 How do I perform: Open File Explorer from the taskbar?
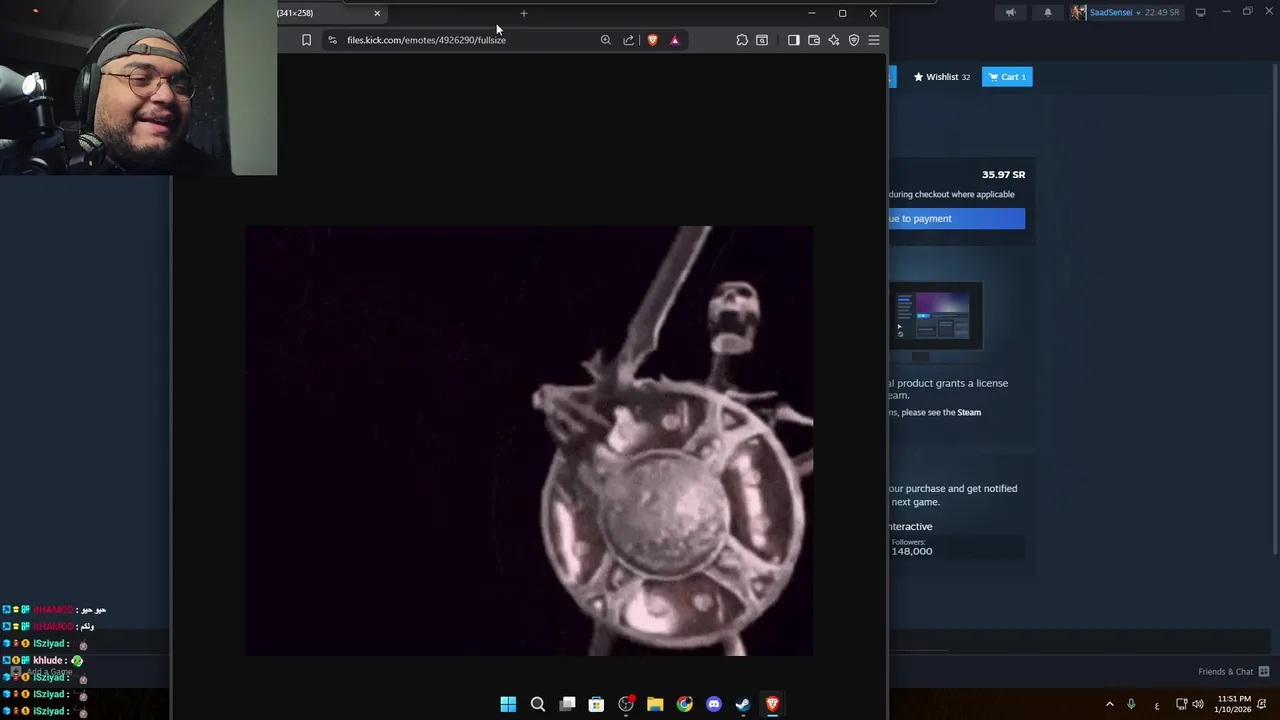pyautogui.click(x=655, y=704)
